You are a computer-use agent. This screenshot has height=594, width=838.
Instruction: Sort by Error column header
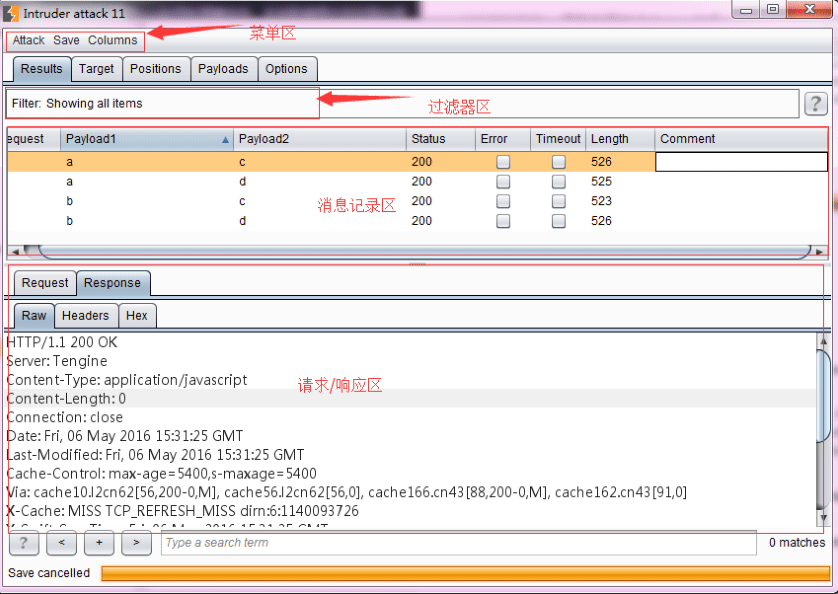coord(503,139)
